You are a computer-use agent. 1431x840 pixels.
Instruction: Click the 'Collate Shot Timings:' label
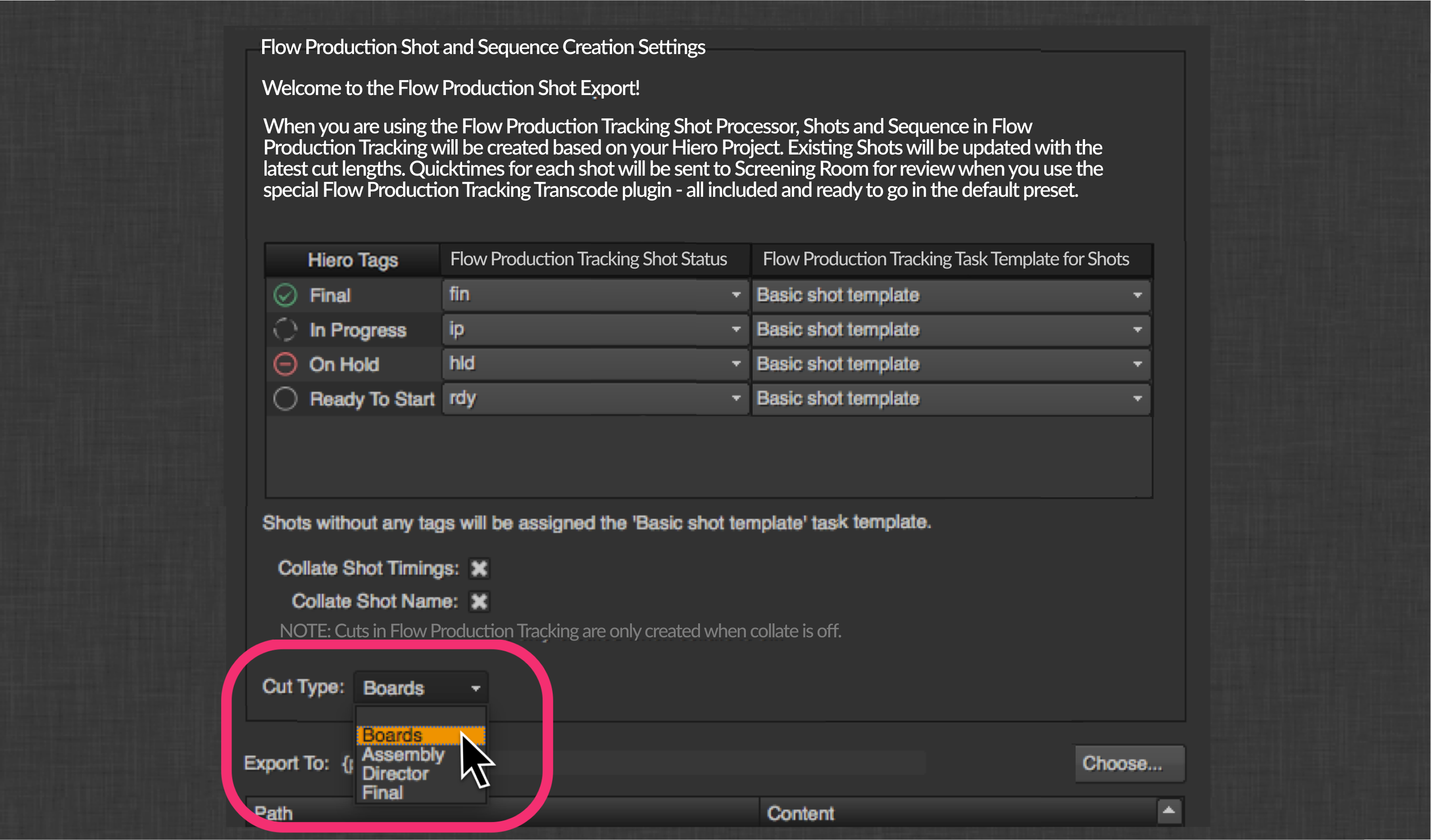368,568
